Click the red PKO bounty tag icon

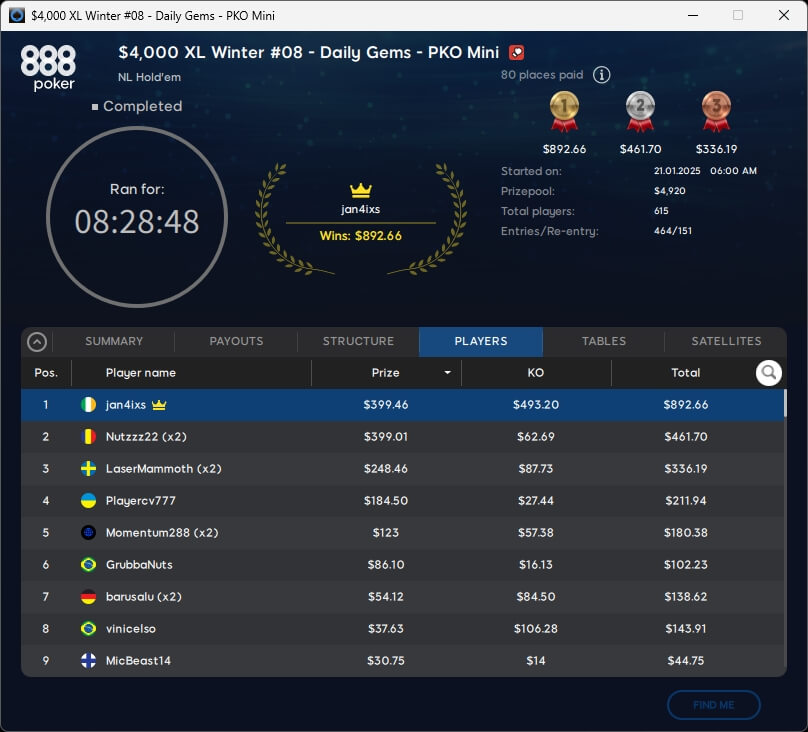pos(516,52)
